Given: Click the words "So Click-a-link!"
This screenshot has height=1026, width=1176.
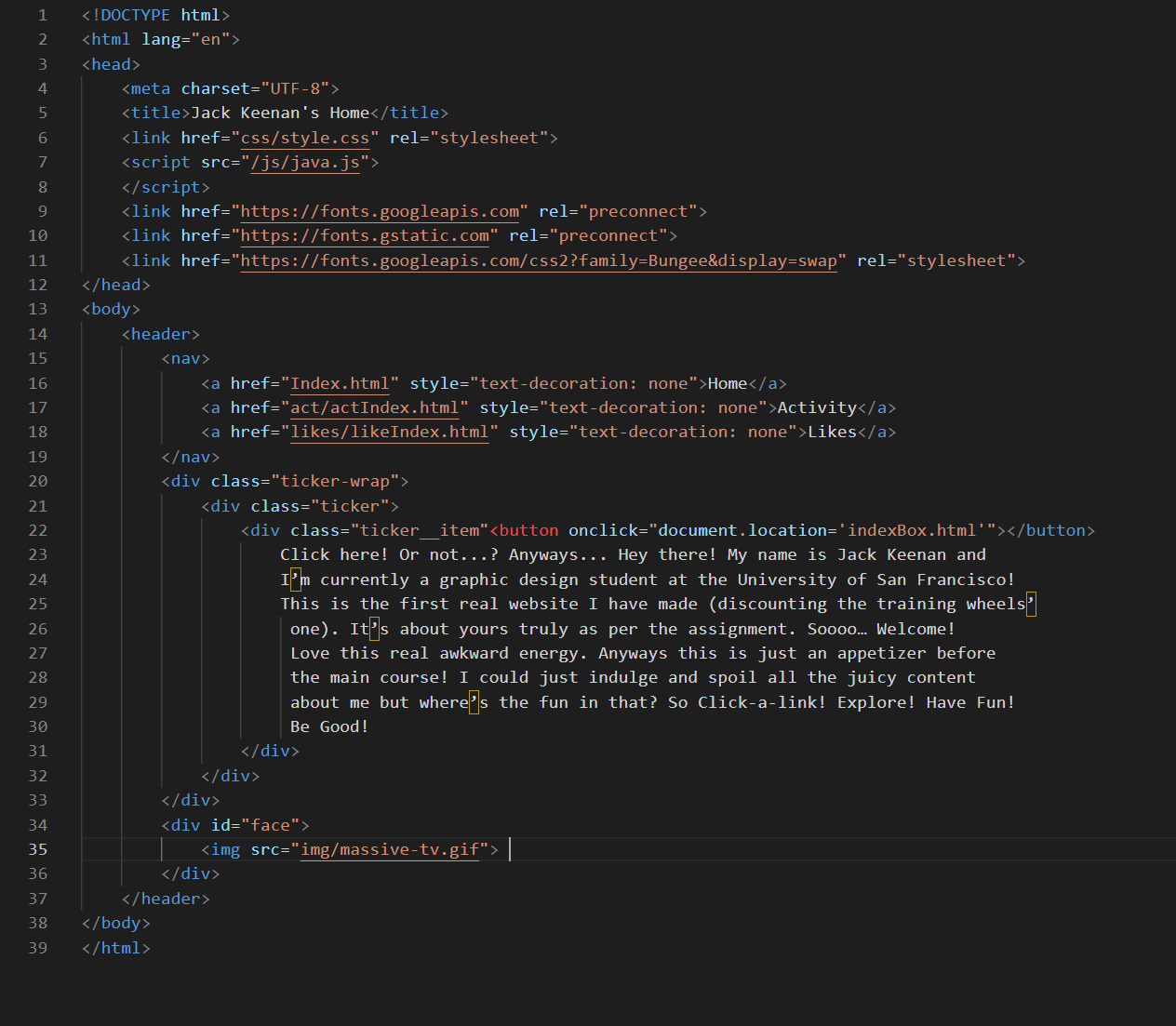Looking at the screenshot, I should pyautogui.click(x=747, y=702).
